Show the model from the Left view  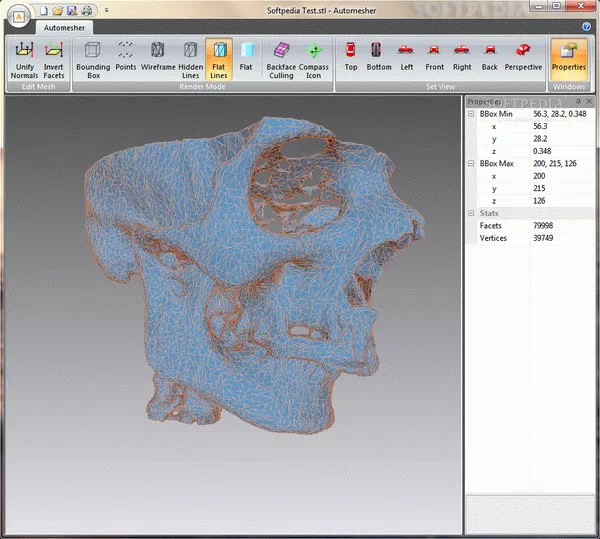pos(406,58)
